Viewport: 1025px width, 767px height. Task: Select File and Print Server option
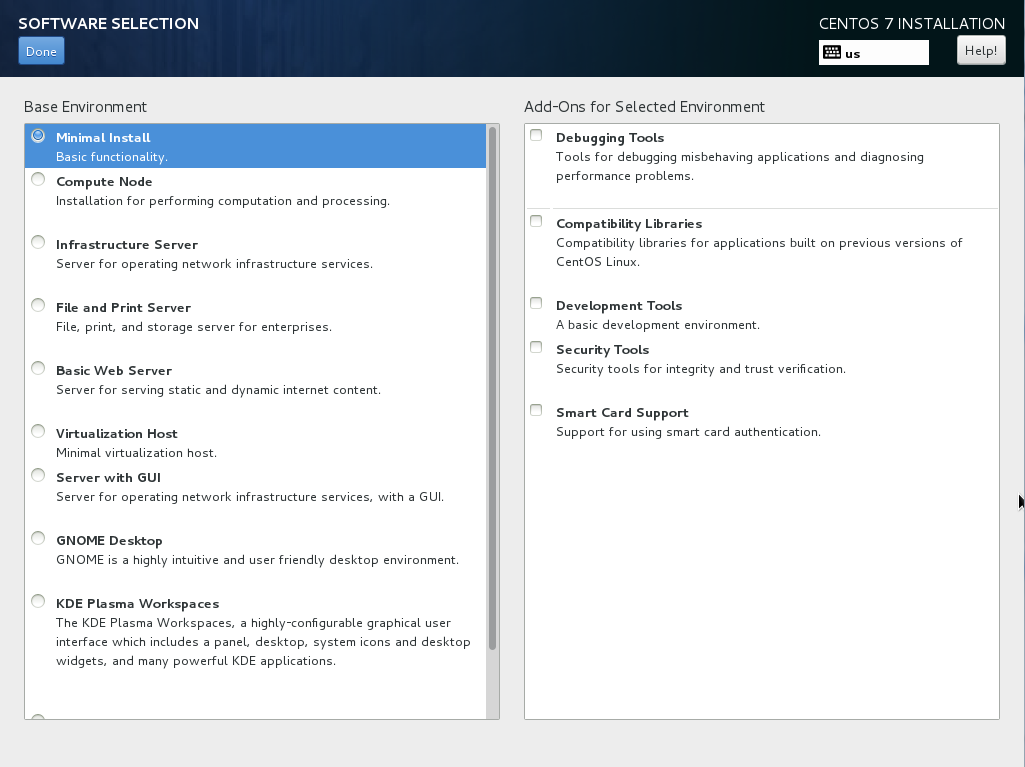(x=38, y=306)
